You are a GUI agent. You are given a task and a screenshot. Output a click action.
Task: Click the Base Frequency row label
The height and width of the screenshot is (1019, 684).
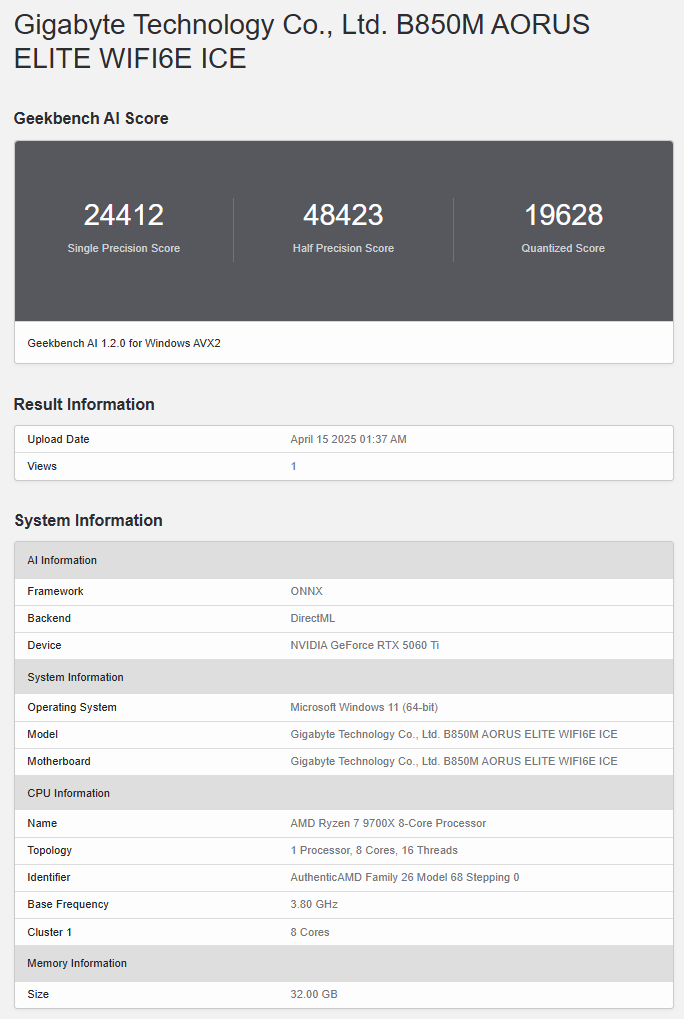click(x=68, y=905)
